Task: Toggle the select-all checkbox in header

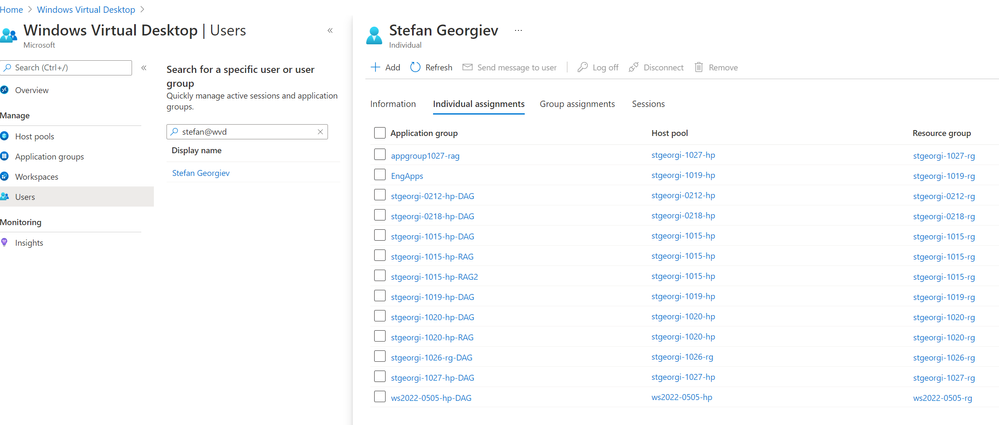Action: point(380,133)
